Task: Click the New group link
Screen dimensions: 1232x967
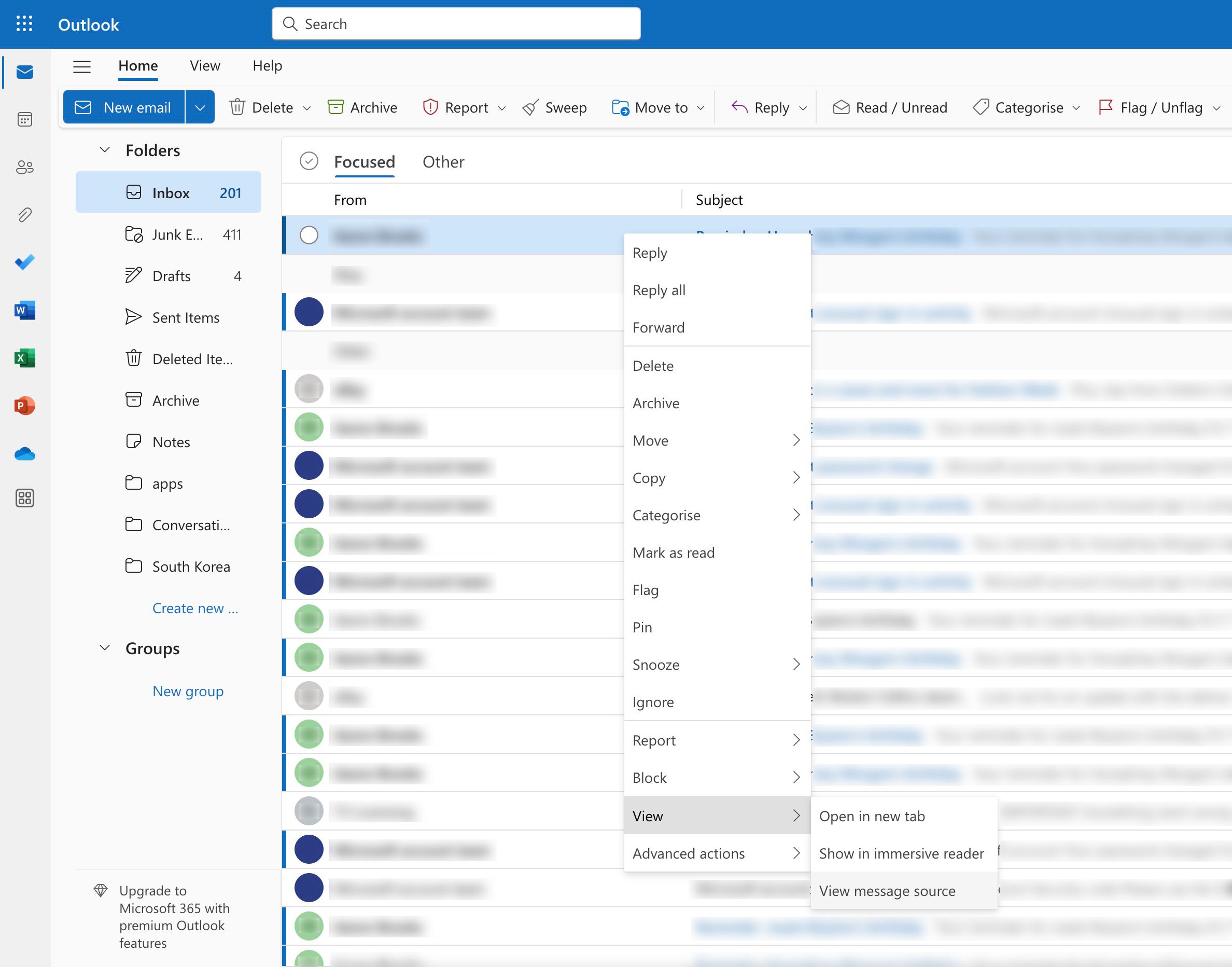Action: coord(188,689)
